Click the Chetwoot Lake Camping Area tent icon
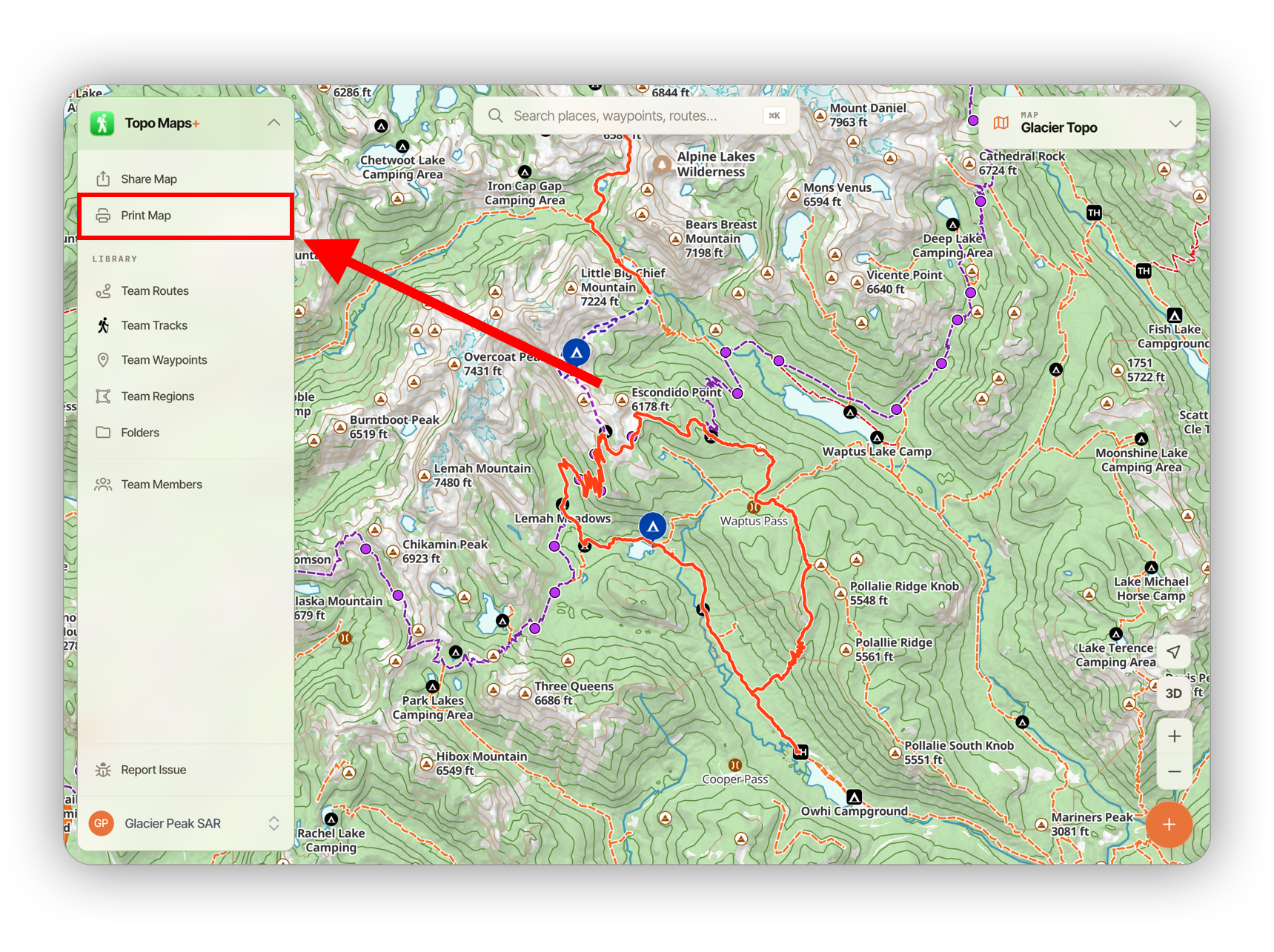 (x=402, y=147)
